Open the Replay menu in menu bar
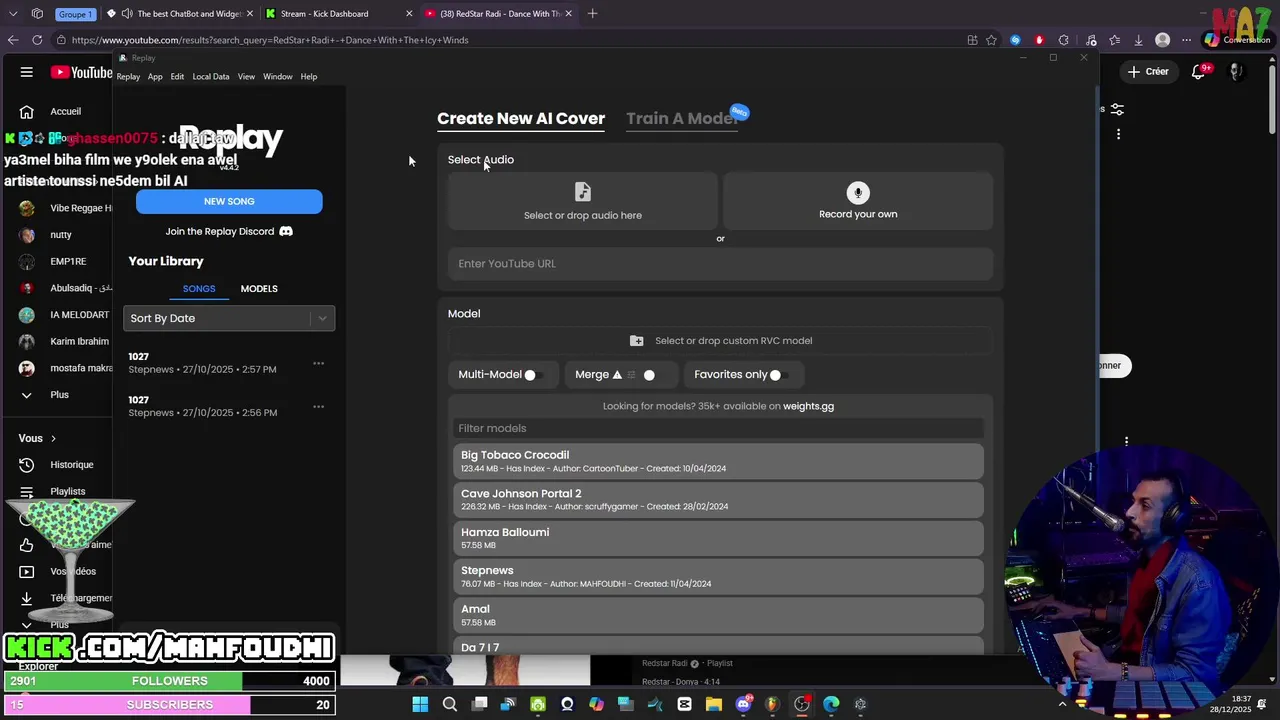The image size is (1280, 720). pyautogui.click(x=128, y=77)
